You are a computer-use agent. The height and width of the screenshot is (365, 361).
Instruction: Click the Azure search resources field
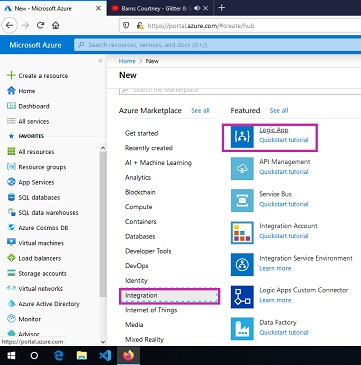[217, 45]
